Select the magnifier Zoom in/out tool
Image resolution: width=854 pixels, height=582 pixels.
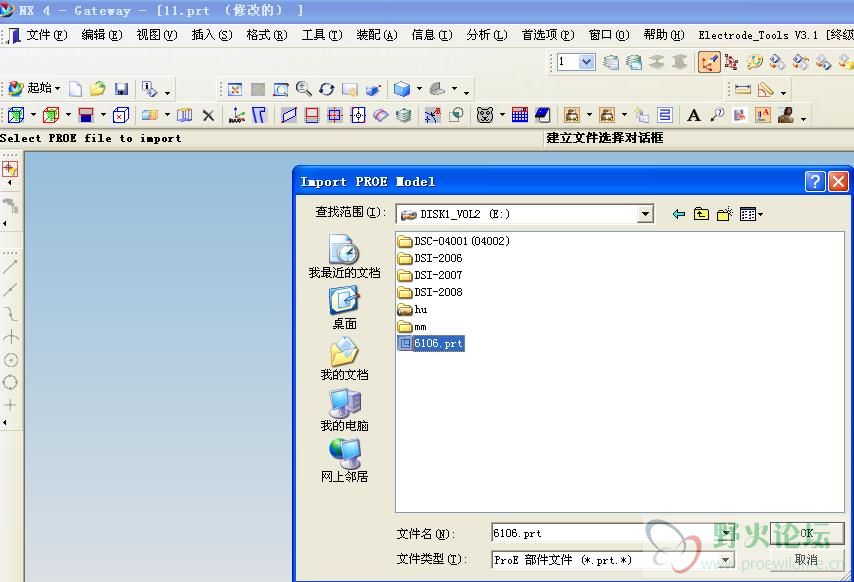tap(303, 89)
